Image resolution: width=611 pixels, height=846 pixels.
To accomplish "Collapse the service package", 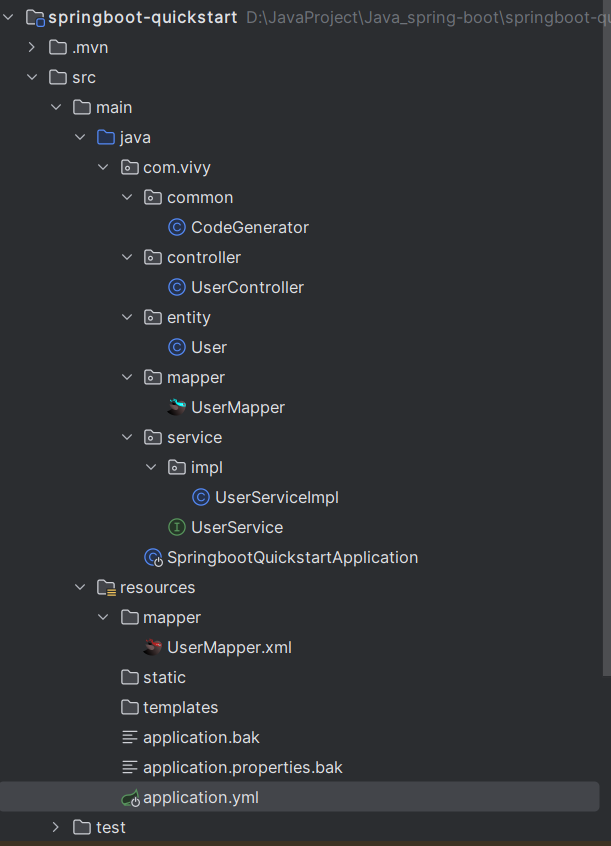I will 127,437.
